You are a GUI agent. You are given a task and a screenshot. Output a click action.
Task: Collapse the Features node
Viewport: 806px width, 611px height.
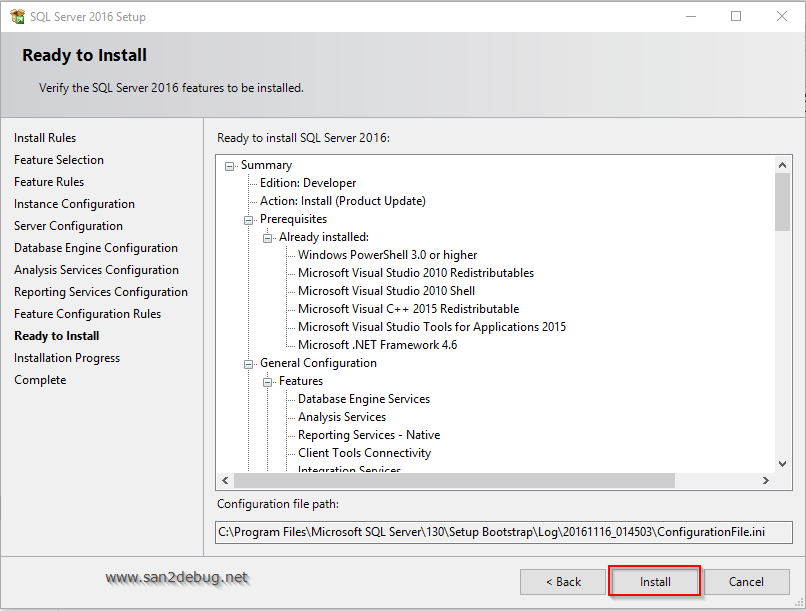point(267,382)
